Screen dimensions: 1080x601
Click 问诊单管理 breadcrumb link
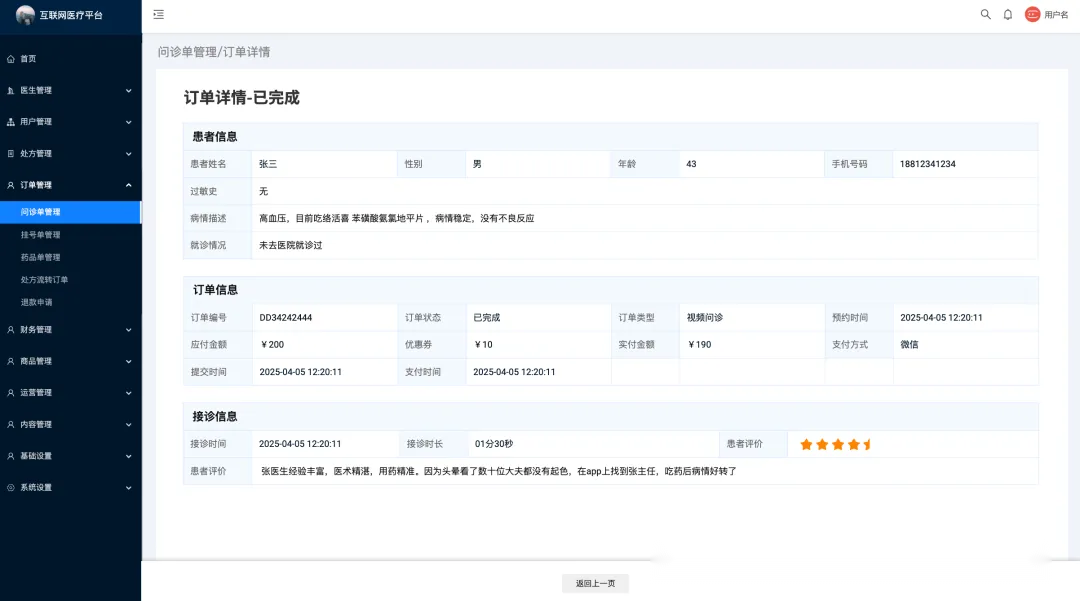pos(187,52)
